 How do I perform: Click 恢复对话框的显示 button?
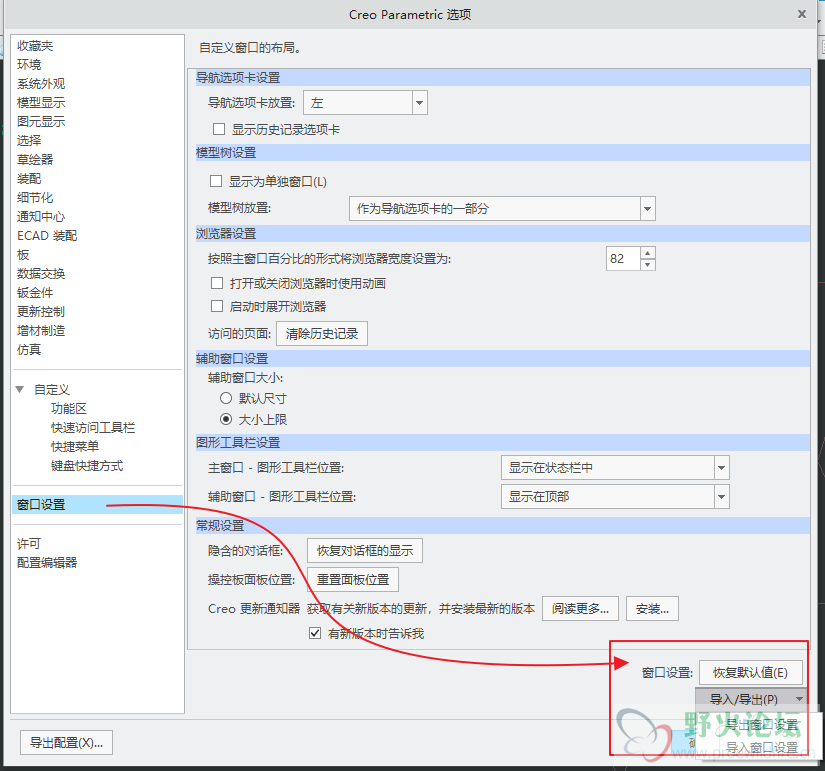tap(365, 550)
